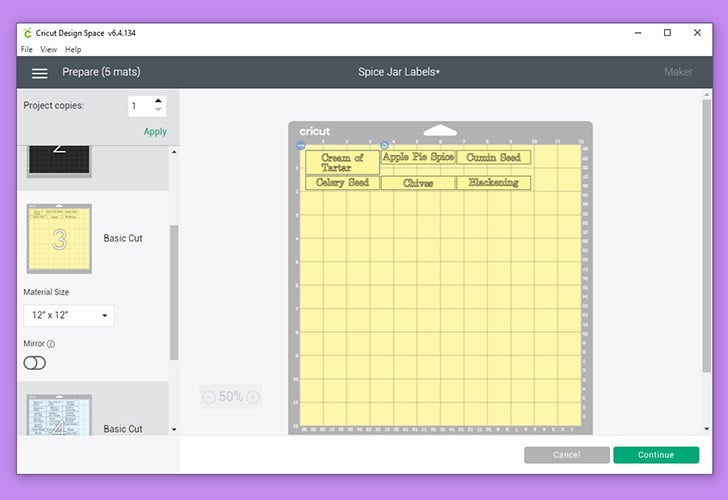Open the File menu

click(26, 49)
